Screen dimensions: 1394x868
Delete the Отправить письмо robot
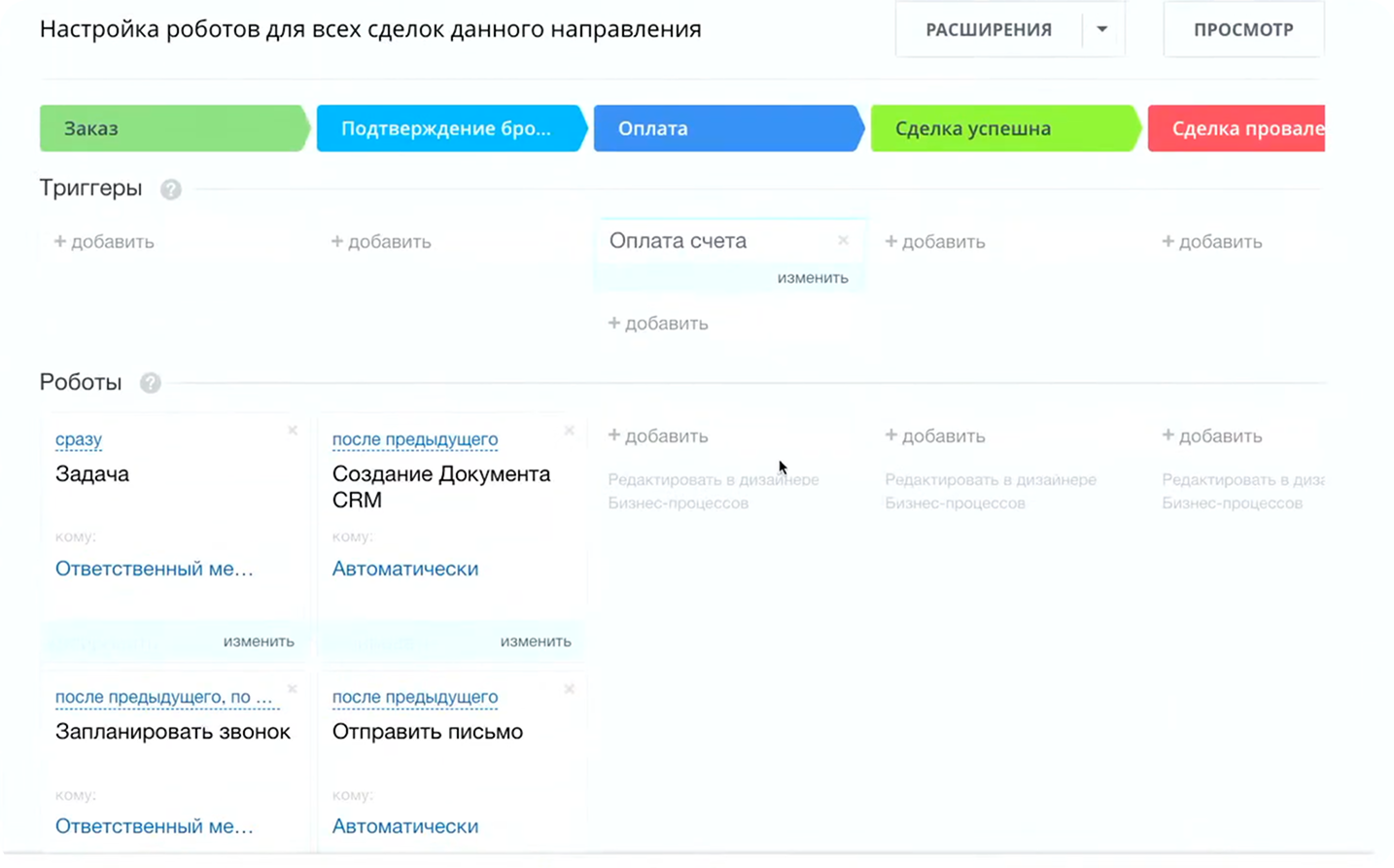pos(569,688)
